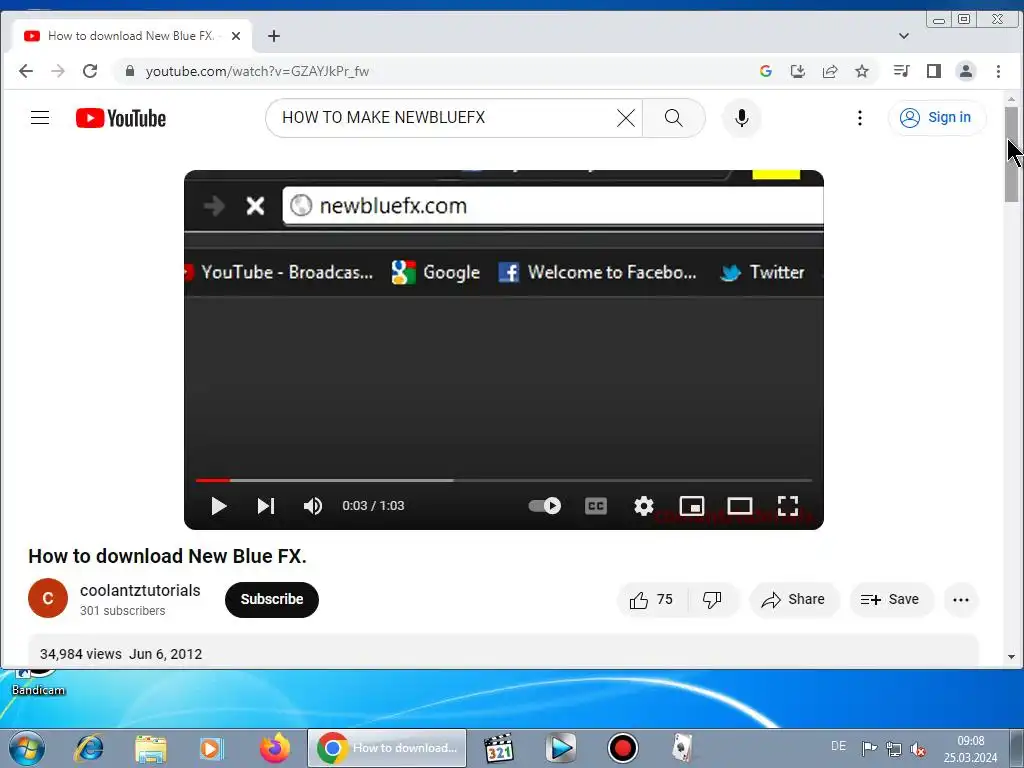This screenshot has height=768, width=1024.
Task: Open YouTube settings three-dot menu
Action: tap(859, 118)
